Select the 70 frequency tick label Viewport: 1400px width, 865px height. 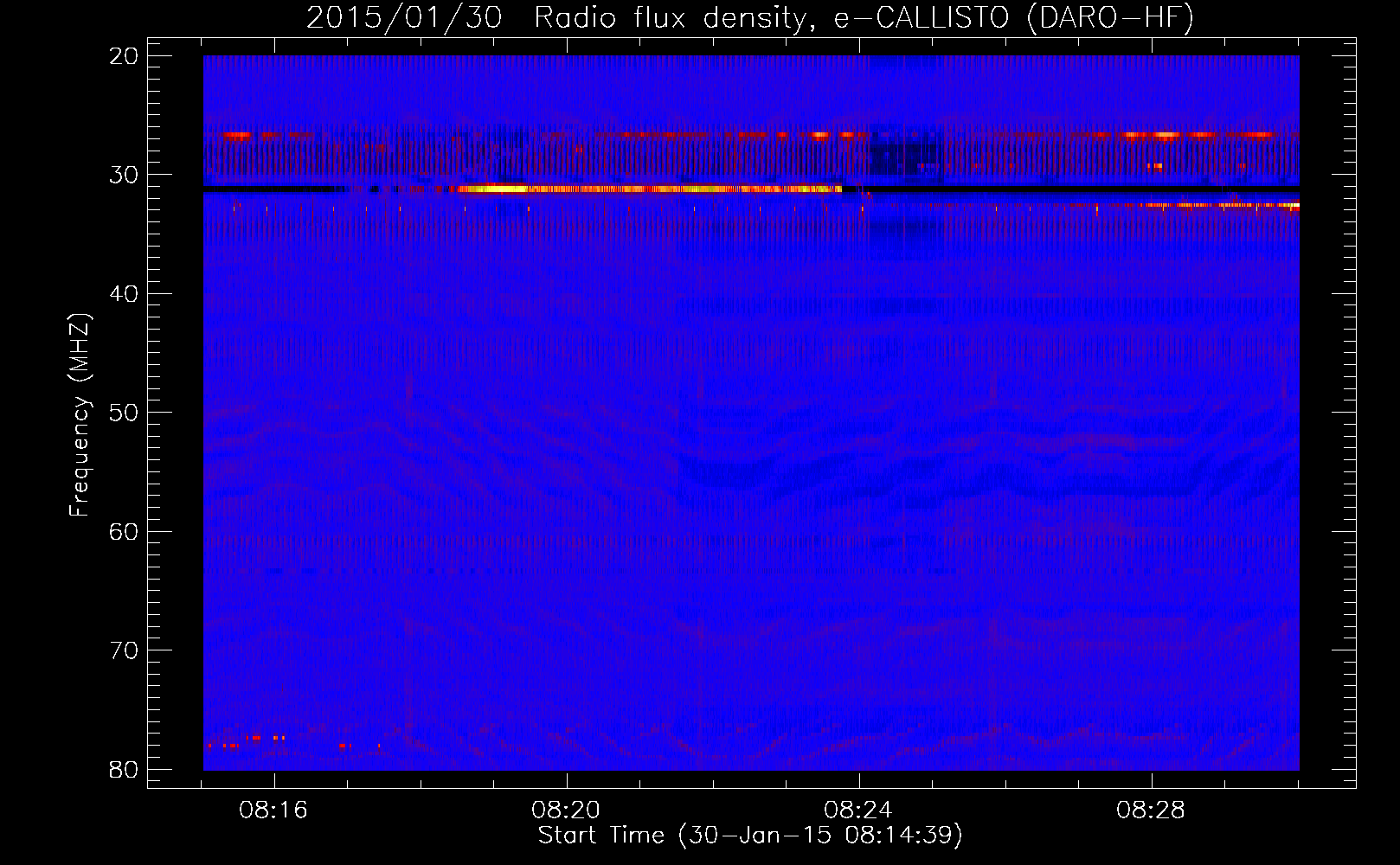click(125, 650)
